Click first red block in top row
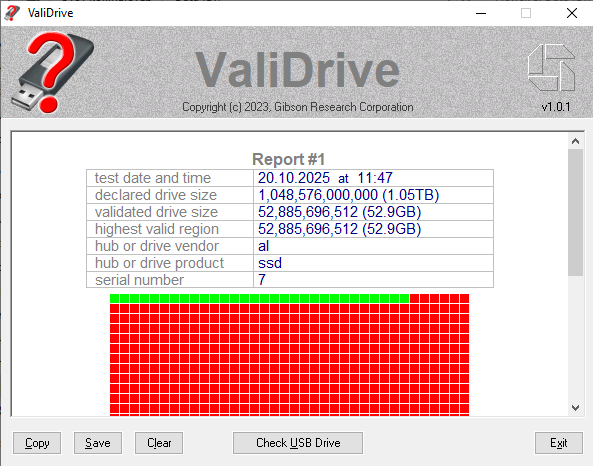The height and width of the screenshot is (466, 593). click(414, 298)
